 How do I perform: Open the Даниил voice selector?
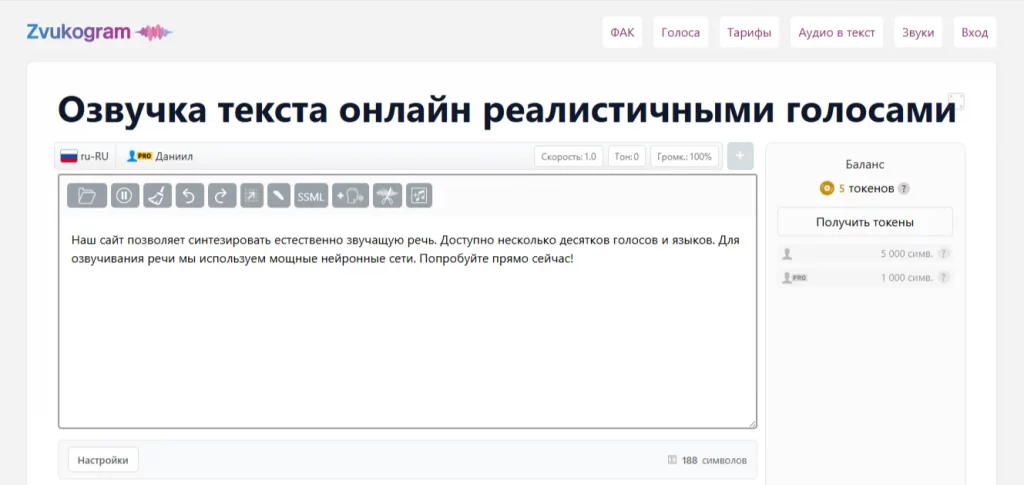pyautogui.click(x=160, y=156)
